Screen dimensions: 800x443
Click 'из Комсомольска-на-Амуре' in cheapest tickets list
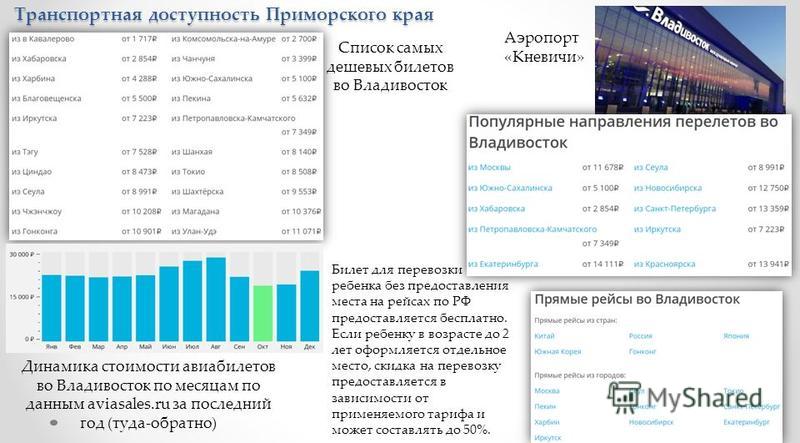[x=223, y=39]
